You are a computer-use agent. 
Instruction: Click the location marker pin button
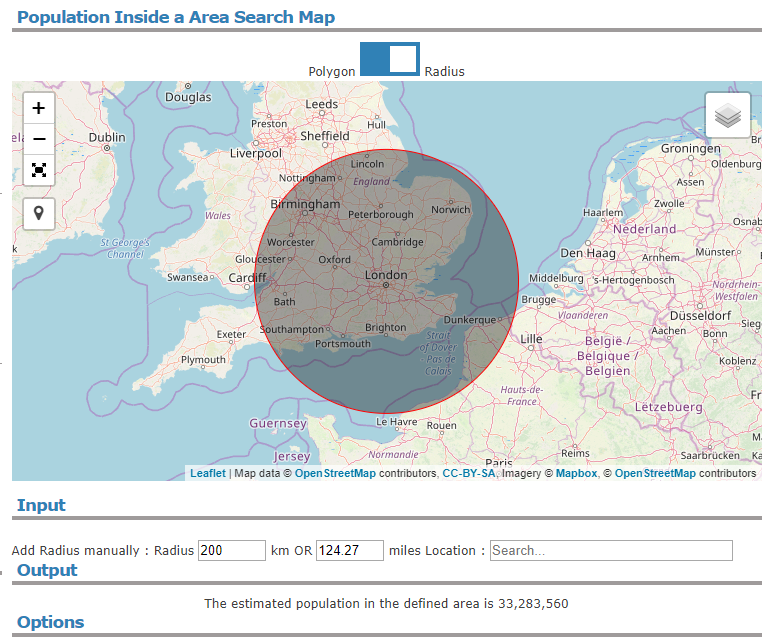coord(39,213)
